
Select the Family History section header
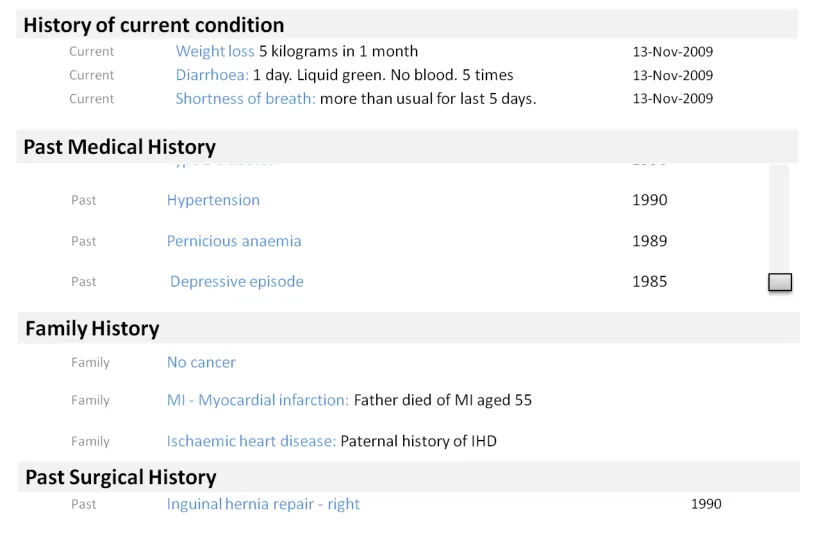pyautogui.click(x=92, y=328)
